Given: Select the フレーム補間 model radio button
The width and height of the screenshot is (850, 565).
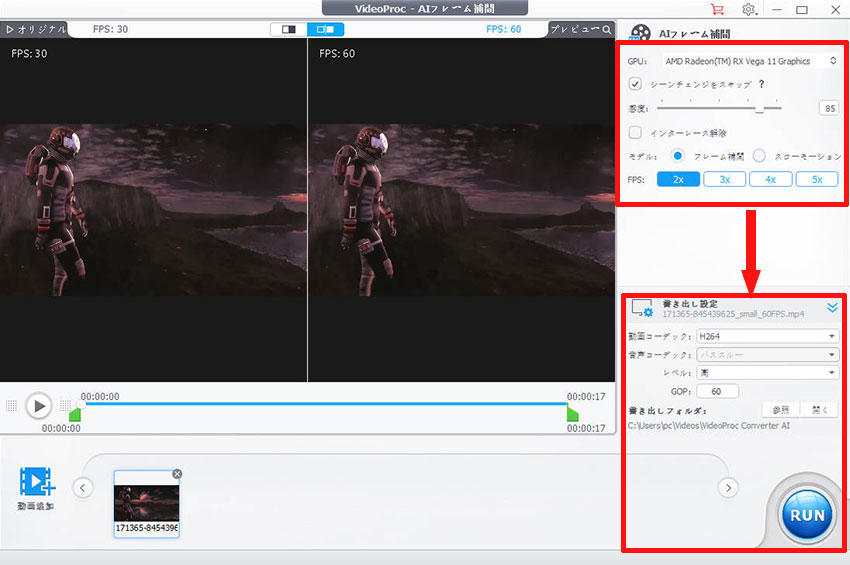Looking at the screenshot, I should [x=677, y=156].
